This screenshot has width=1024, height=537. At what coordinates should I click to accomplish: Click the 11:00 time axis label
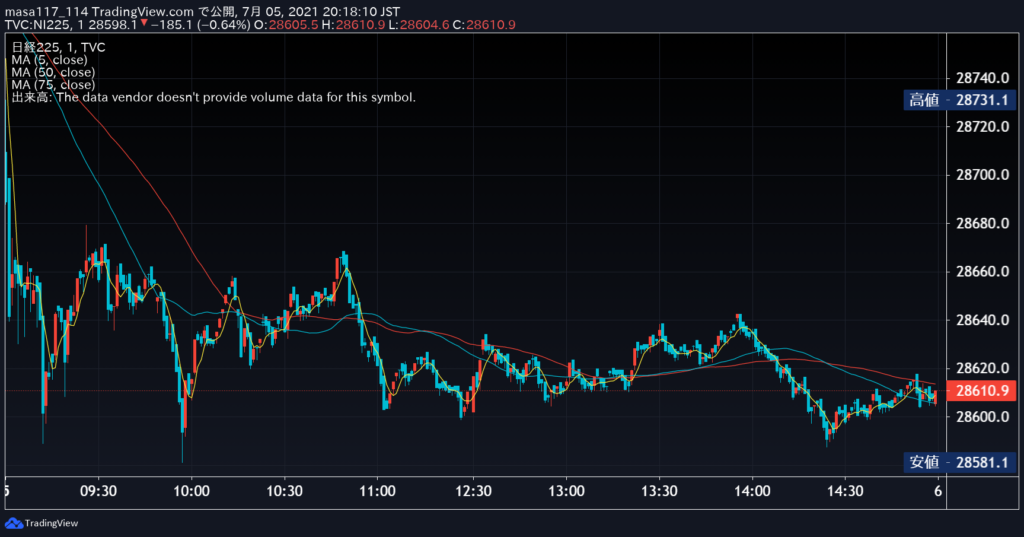click(x=377, y=491)
